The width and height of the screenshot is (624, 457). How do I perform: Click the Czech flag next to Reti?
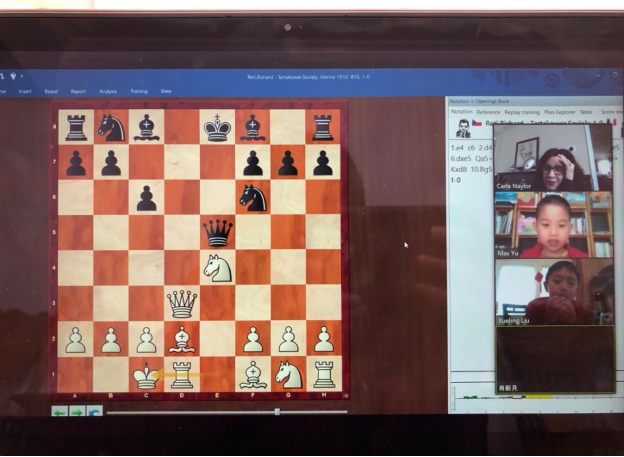coord(477,123)
